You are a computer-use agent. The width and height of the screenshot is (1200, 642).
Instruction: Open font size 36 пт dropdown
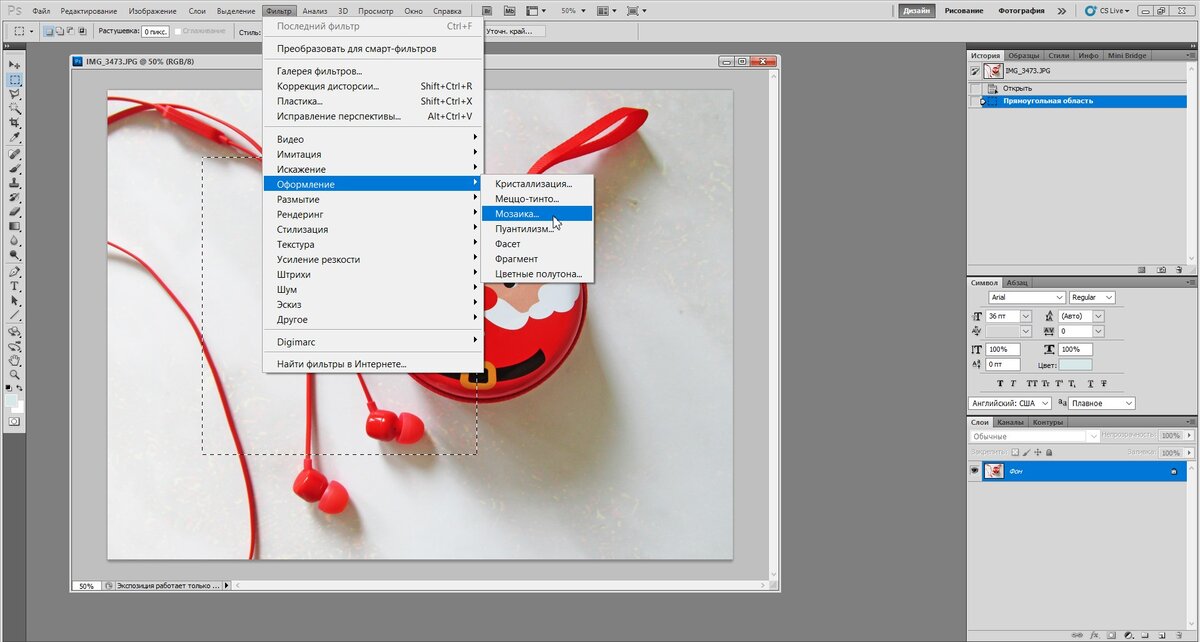click(x=1026, y=316)
